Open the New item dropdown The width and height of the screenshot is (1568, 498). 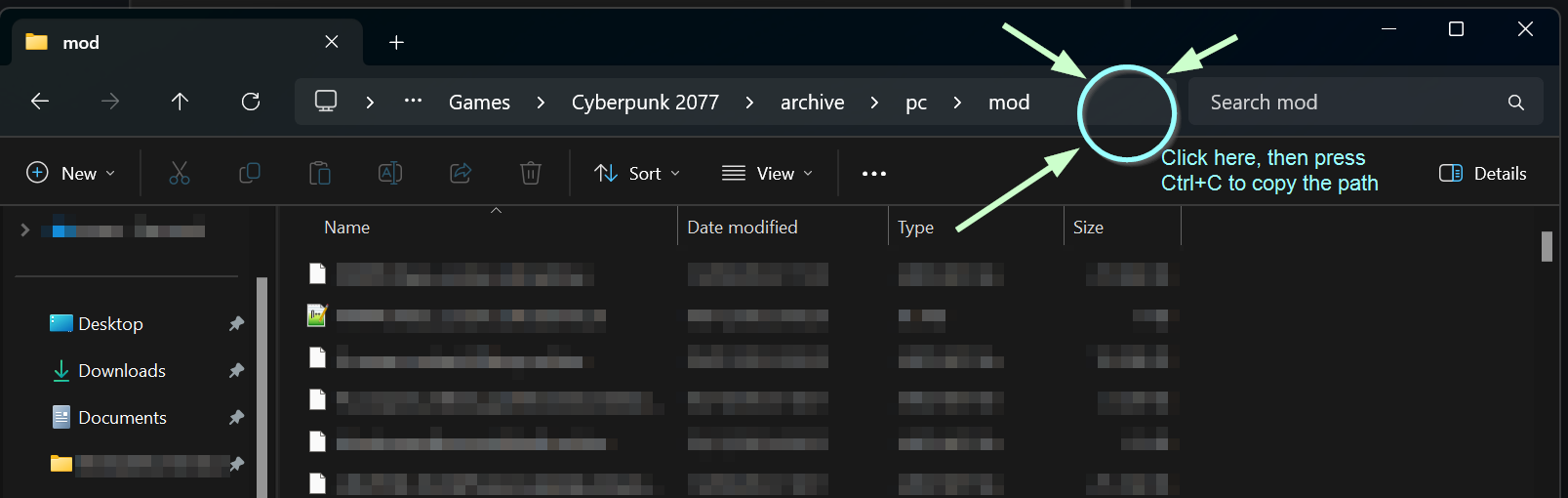pyautogui.click(x=71, y=174)
